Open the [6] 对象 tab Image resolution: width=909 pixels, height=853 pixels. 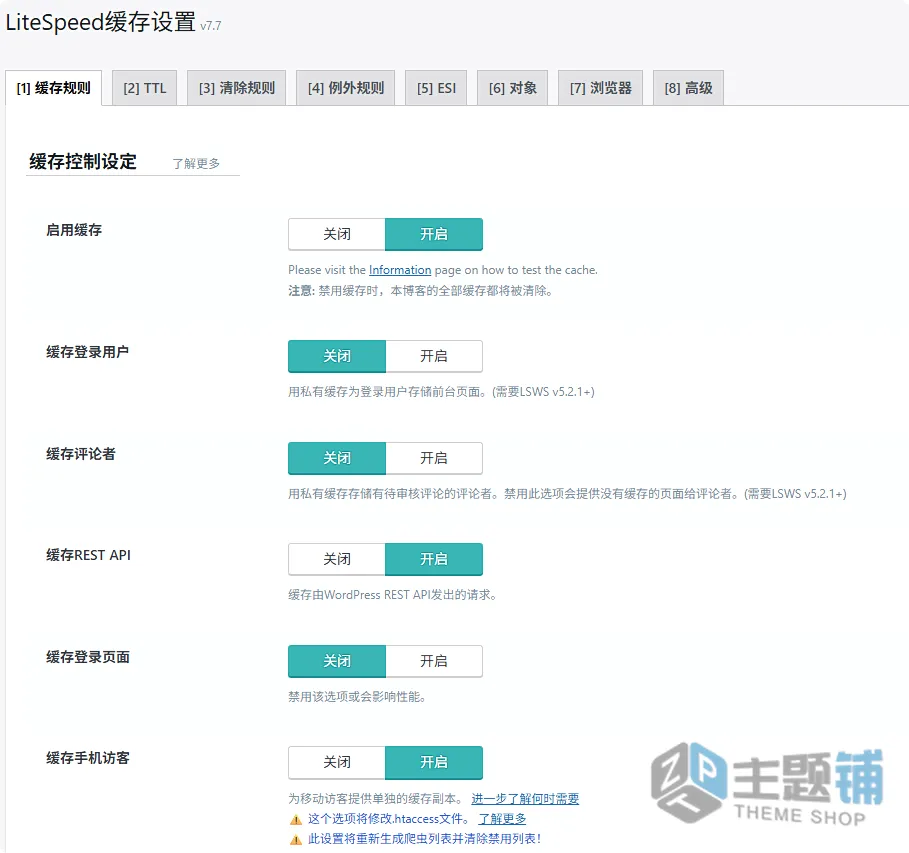click(x=512, y=88)
